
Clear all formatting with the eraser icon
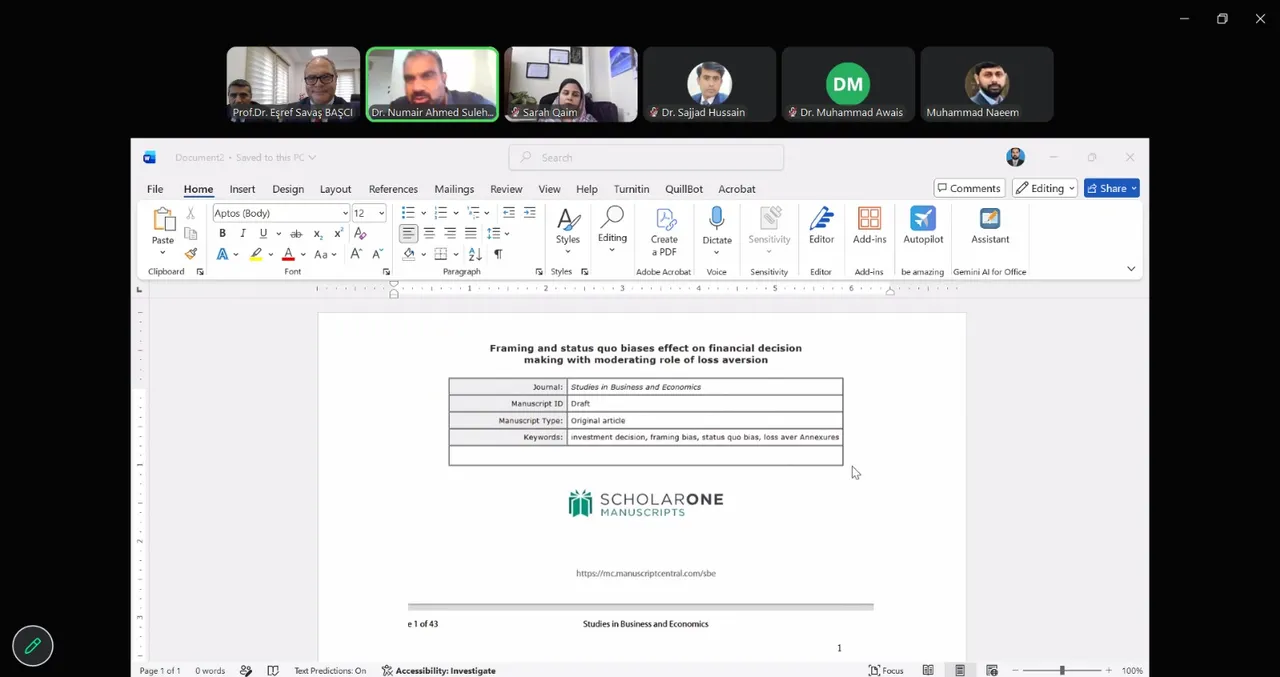[360, 234]
